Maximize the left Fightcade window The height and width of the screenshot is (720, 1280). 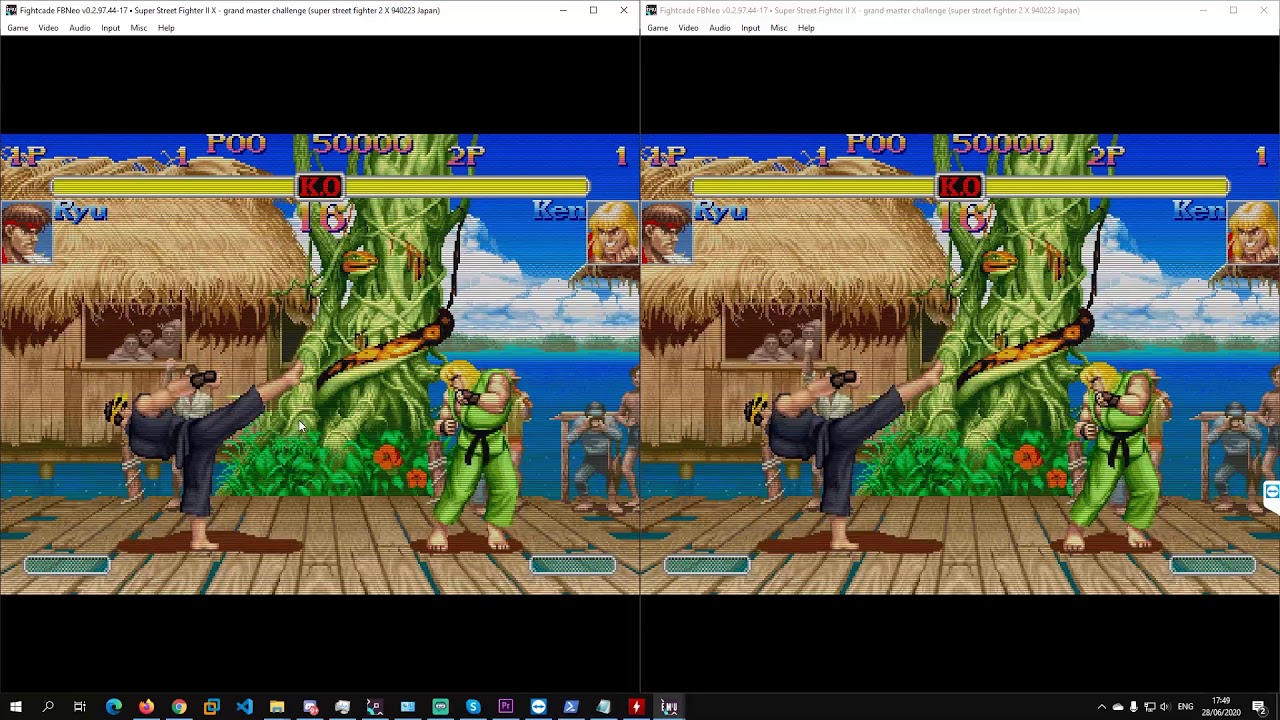[x=593, y=10]
